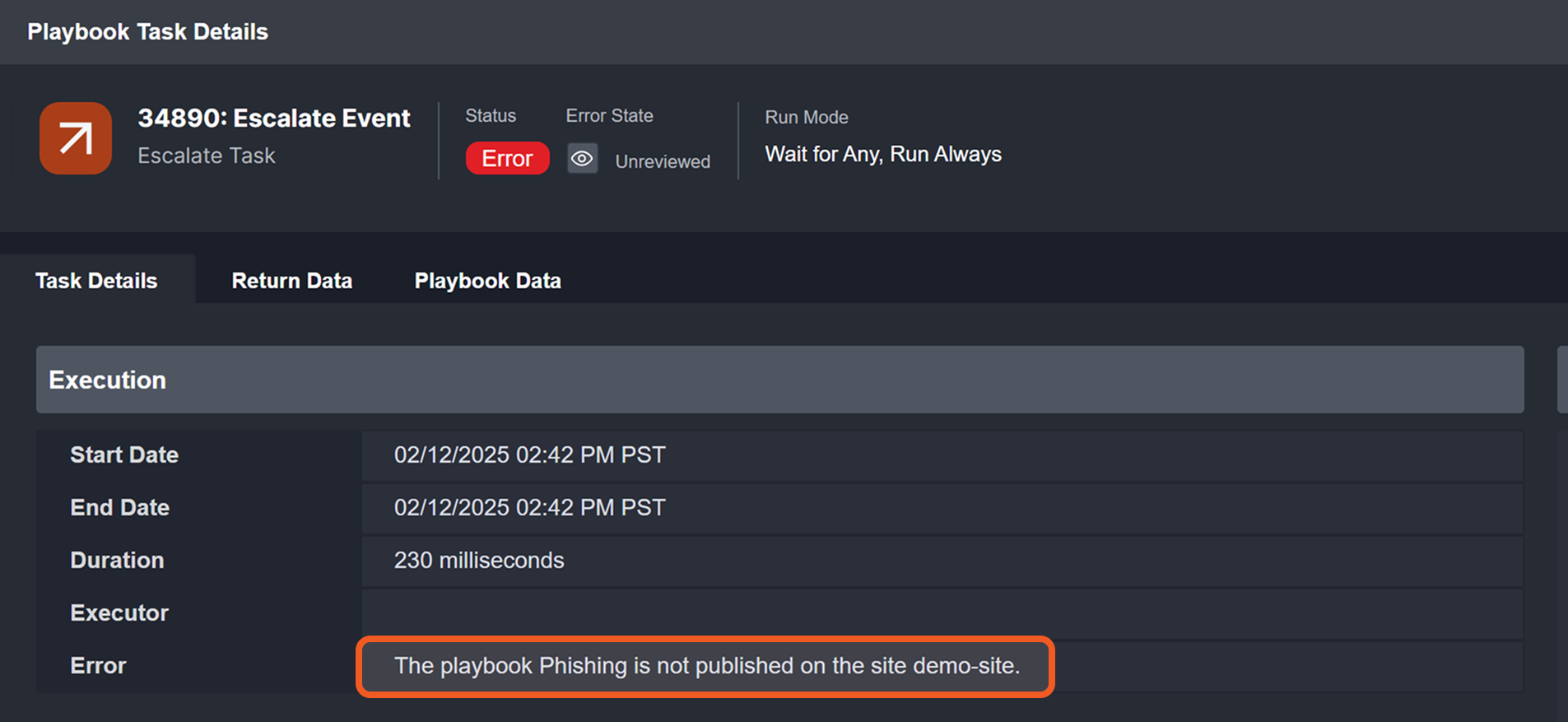Viewport: 1568px width, 722px height.
Task: Select the 230 milliseconds duration value
Action: tap(479, 561)
